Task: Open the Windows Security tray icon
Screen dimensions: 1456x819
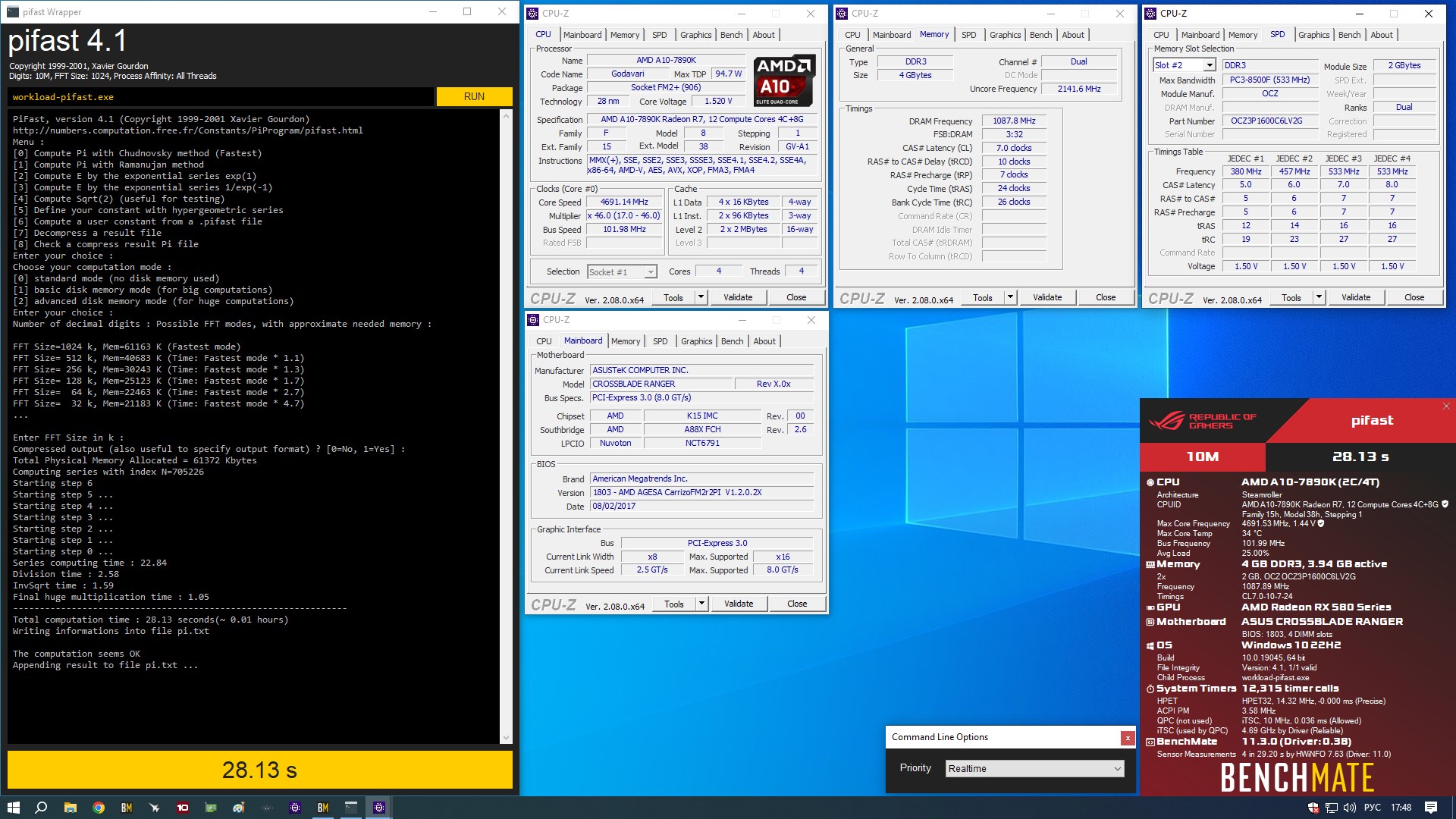Action: 1313,808
